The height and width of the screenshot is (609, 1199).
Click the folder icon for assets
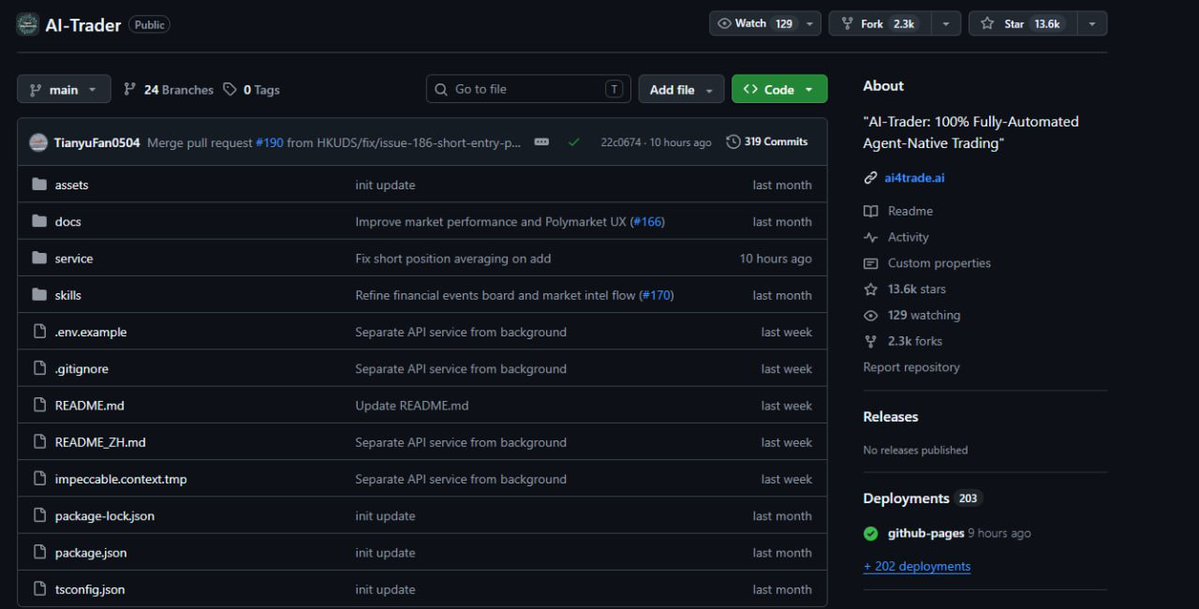click(x=40, y=184)
